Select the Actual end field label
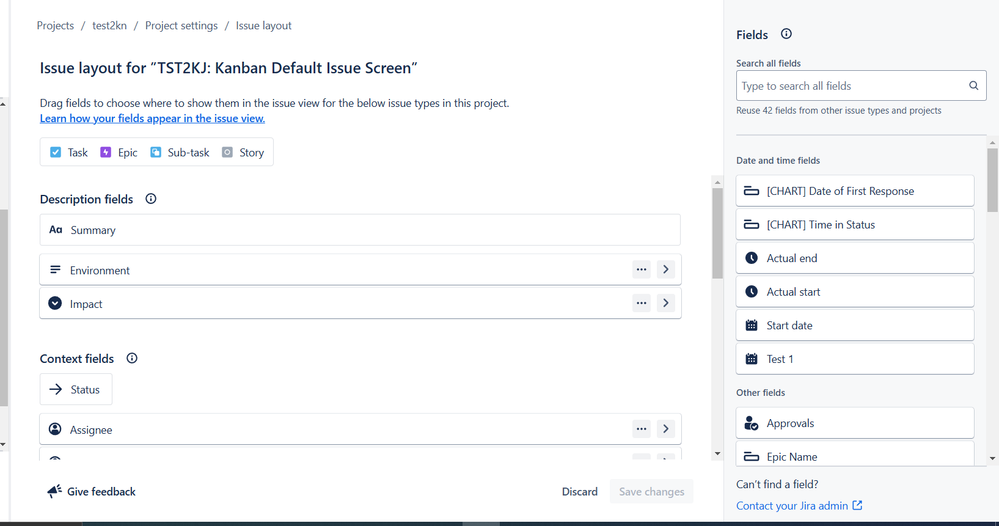 click(792, 258)
